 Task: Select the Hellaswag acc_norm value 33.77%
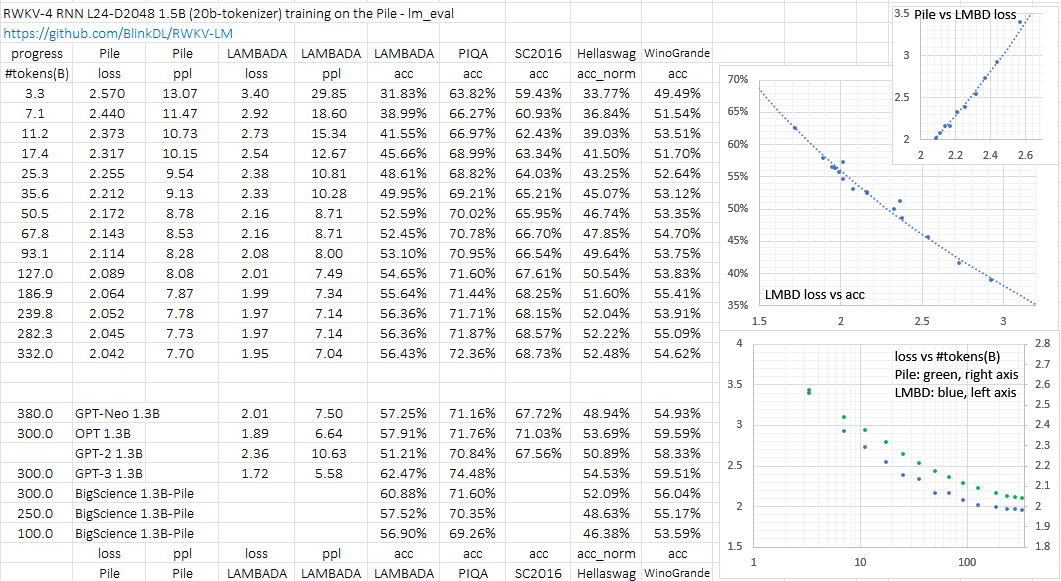tap(605, 93)
